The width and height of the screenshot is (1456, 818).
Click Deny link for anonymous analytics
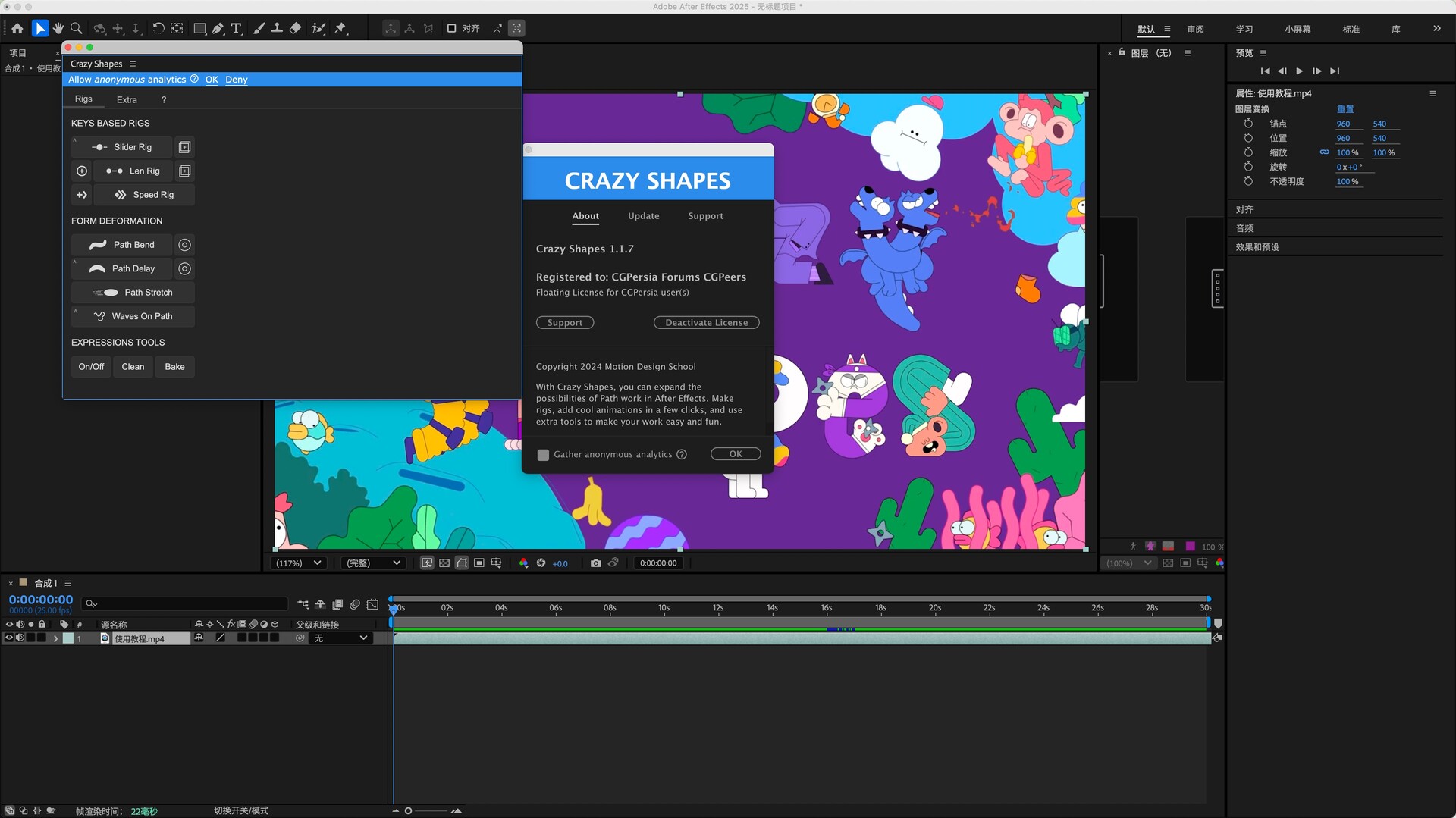click(236, 80)
